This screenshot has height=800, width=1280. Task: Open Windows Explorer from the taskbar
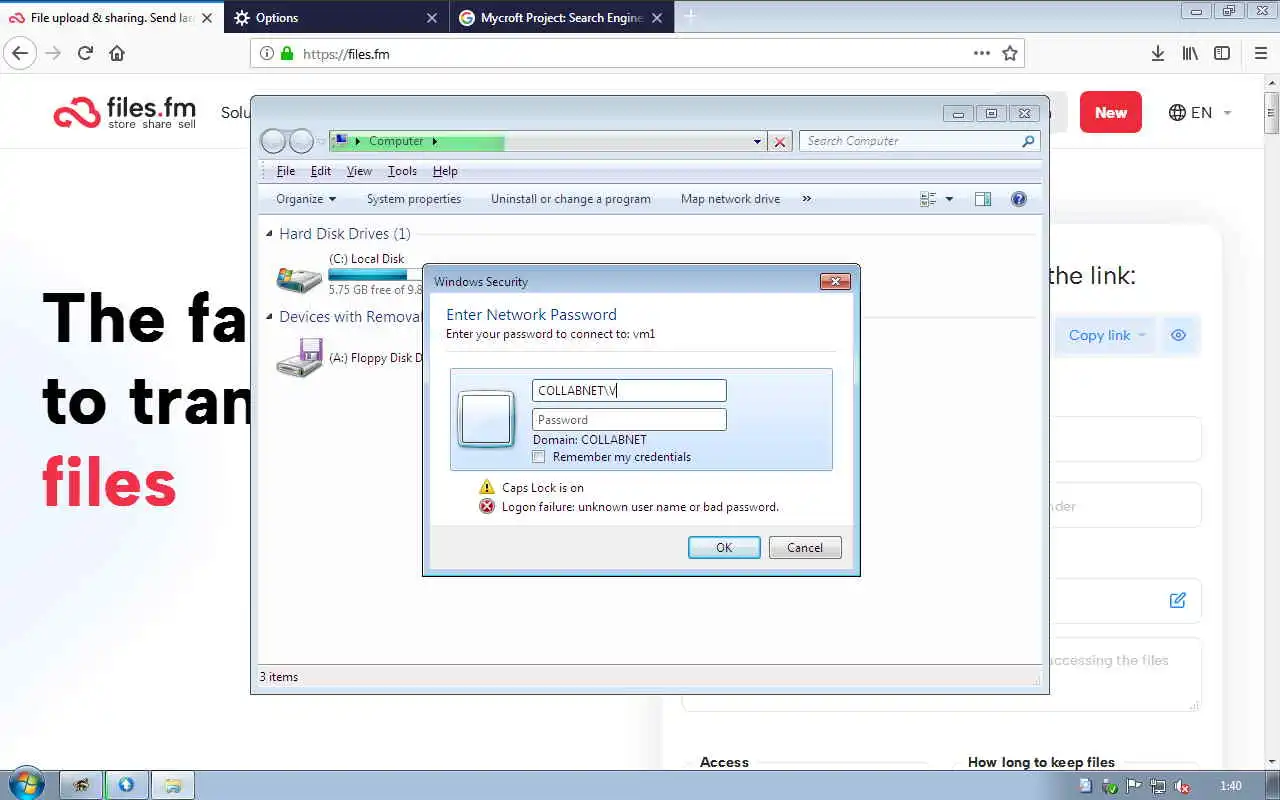click(x=172, y=785)
